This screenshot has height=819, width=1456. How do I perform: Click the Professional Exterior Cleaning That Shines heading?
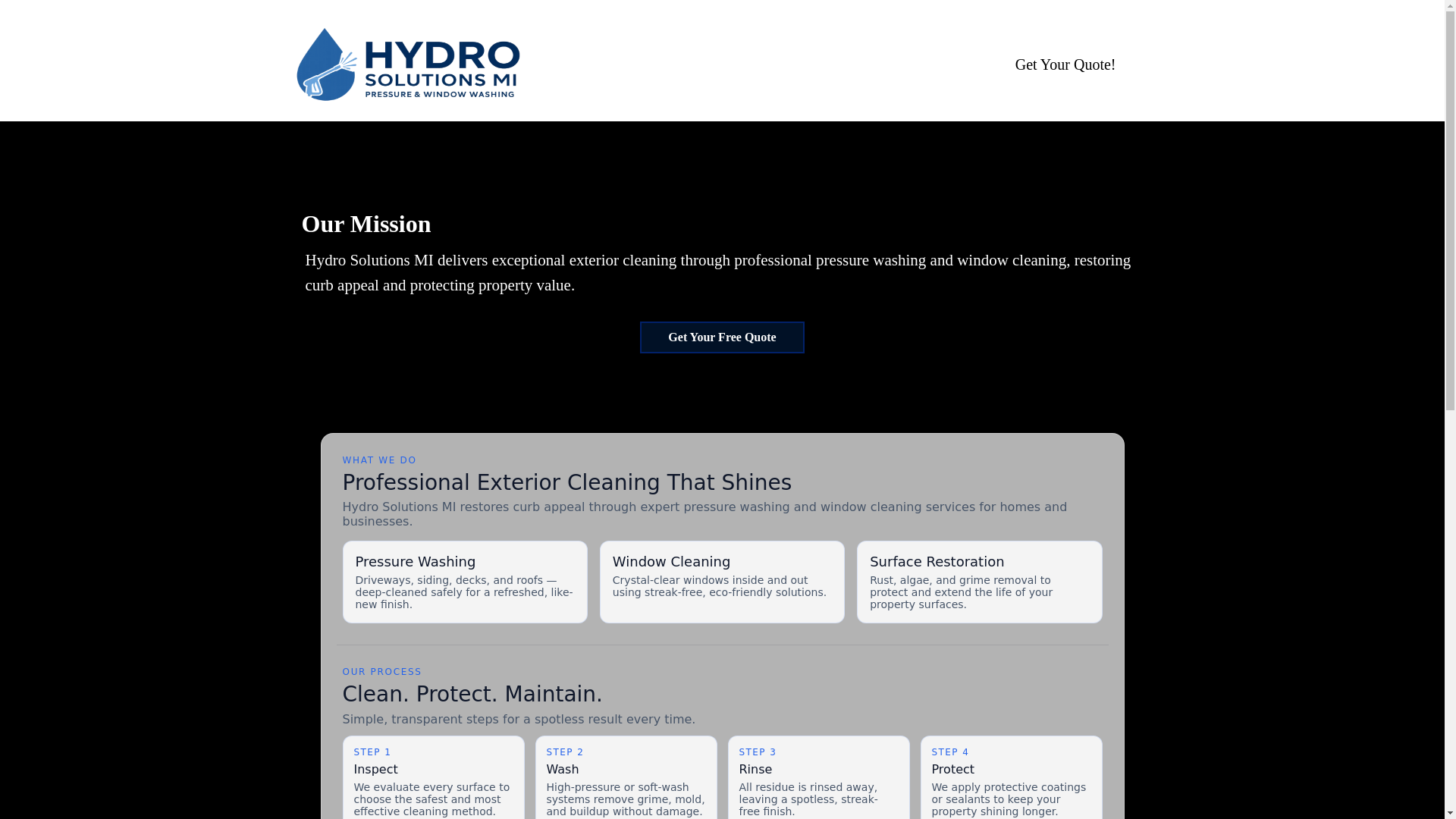(x=566, y=482)
